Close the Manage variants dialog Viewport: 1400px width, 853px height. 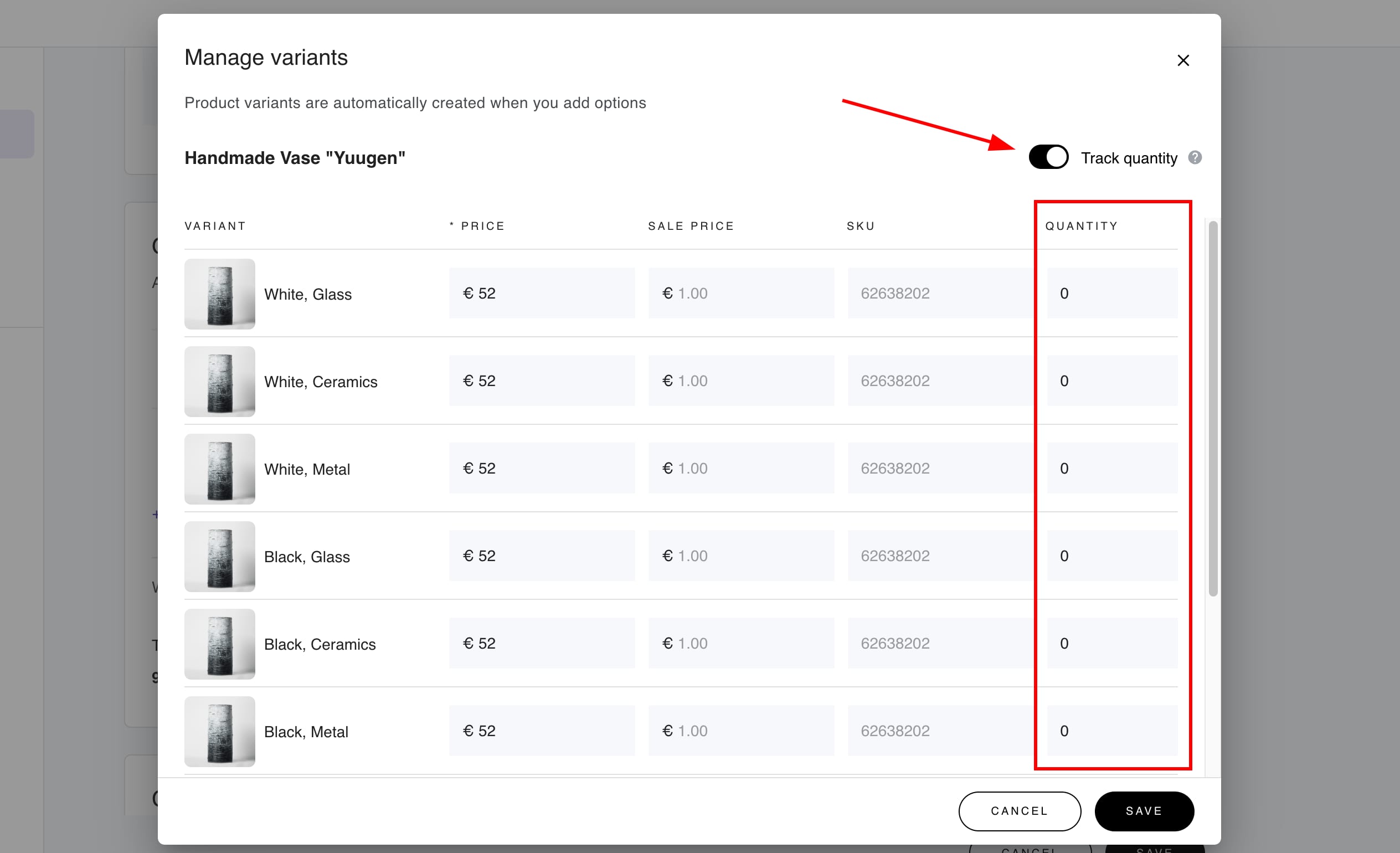click(1182, 60)
